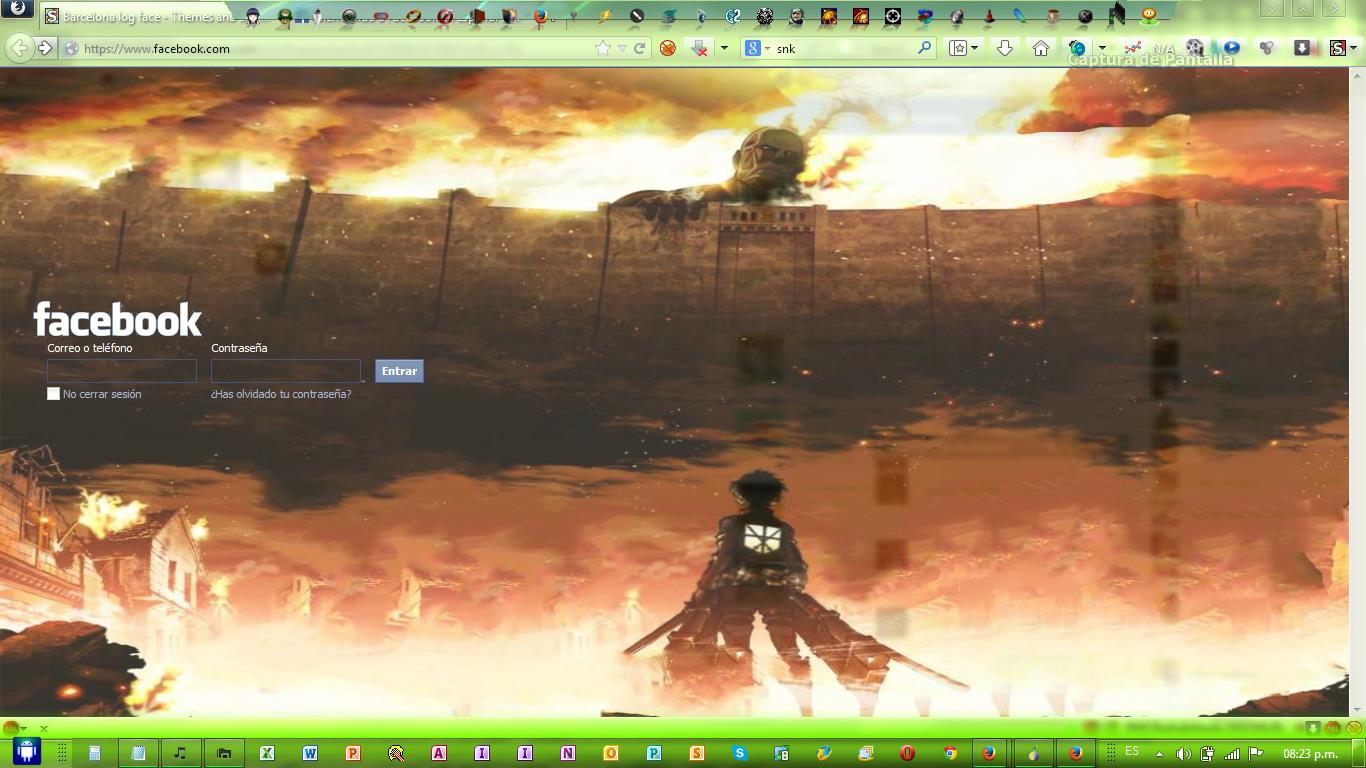Screen dimensions: 1366x768
Task: Open Access from the taskbar
Action: click(439, 753)
